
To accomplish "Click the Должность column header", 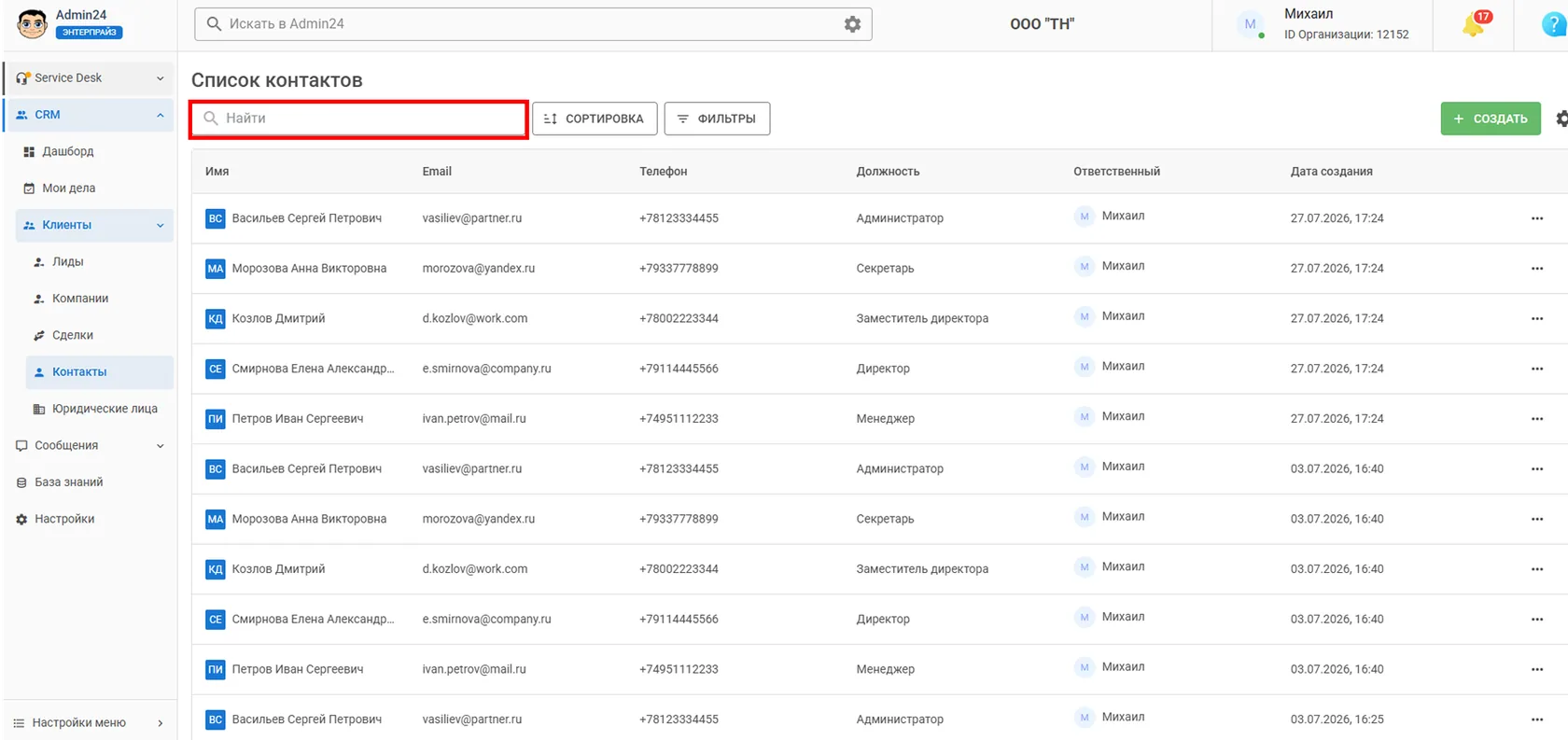I will coord(888,172).
